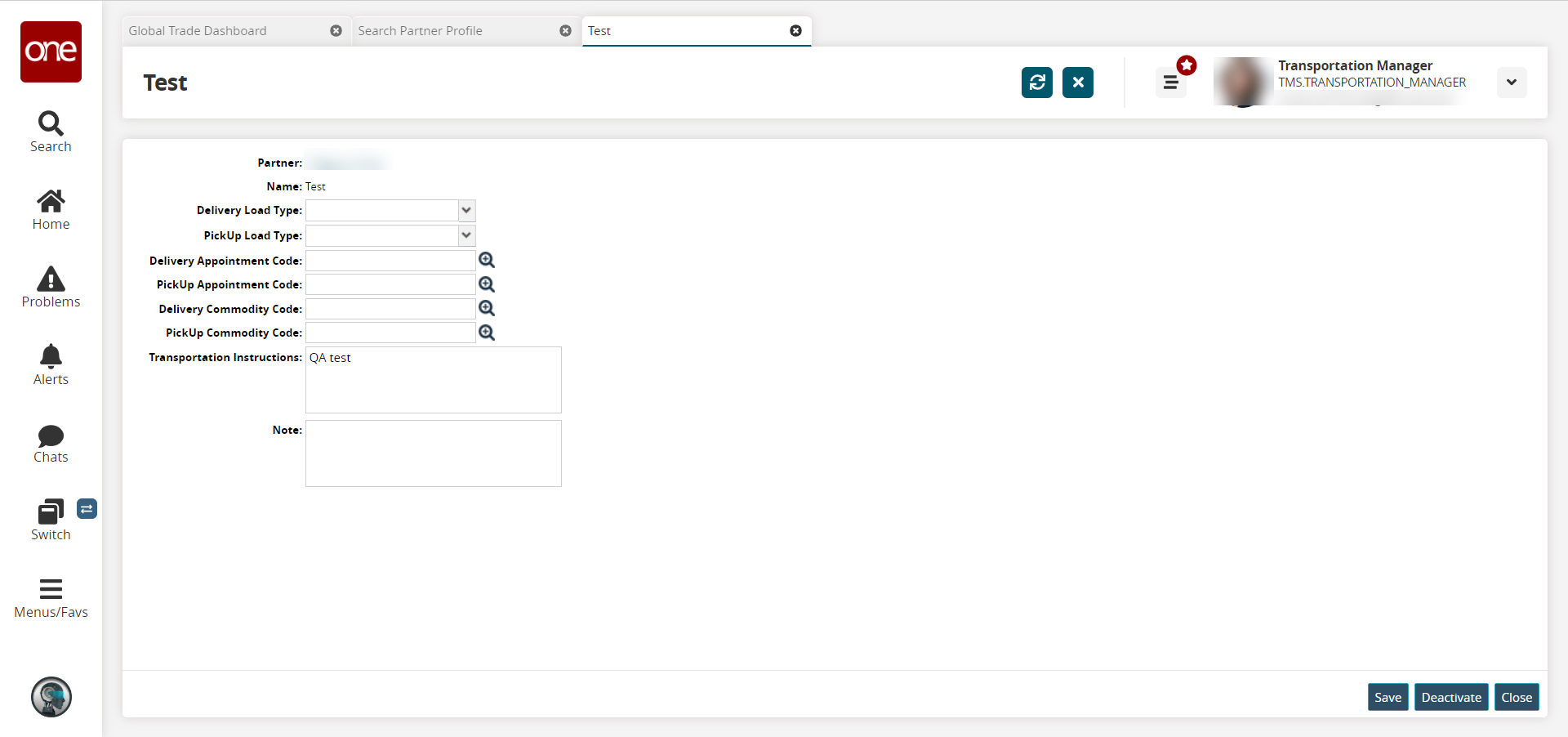Click the Name value Test
Screen dimensions: 1568x737
(x=315, y=186)
